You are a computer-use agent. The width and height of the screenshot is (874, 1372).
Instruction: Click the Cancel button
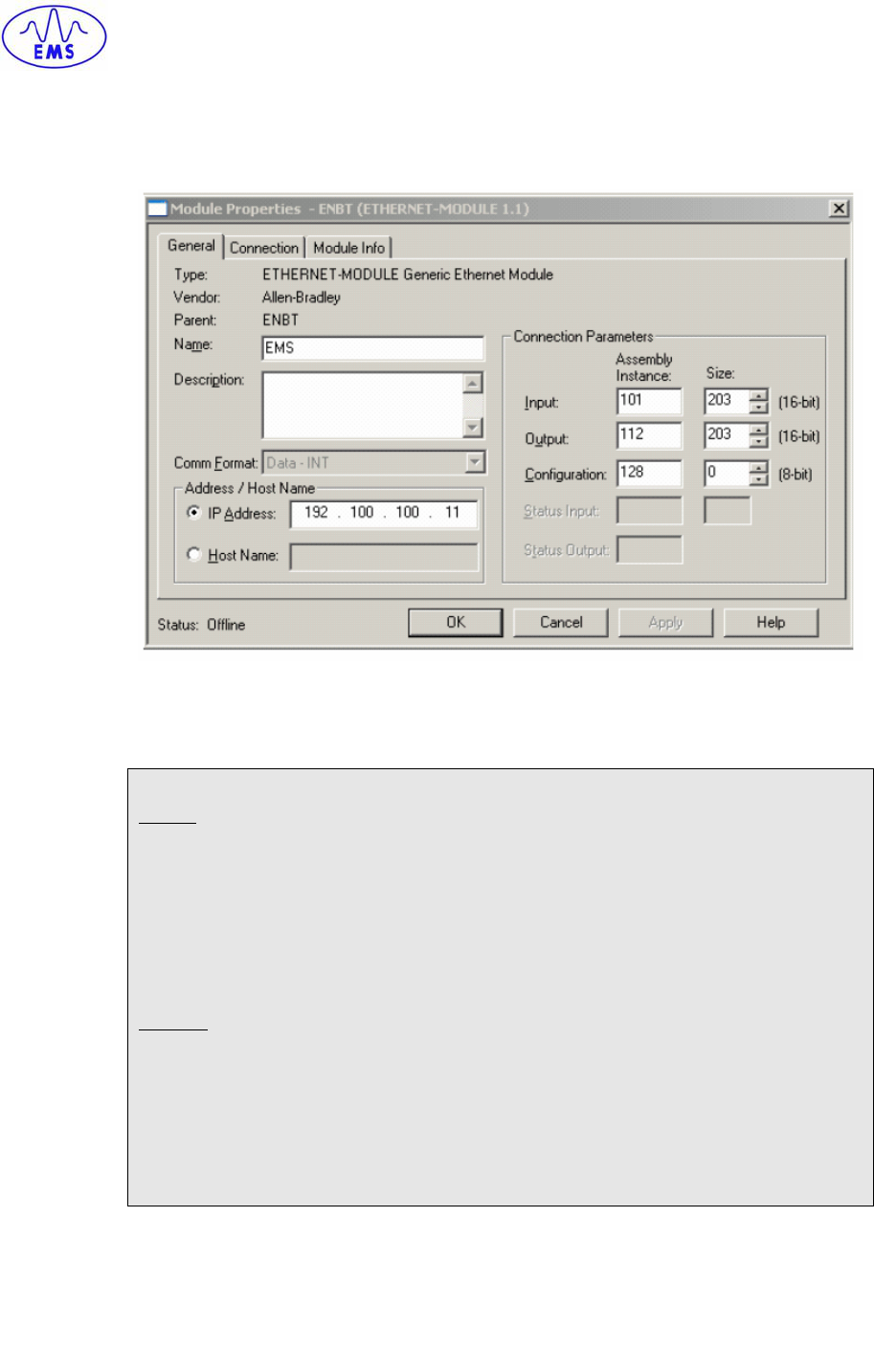click(x=561, y=622)
